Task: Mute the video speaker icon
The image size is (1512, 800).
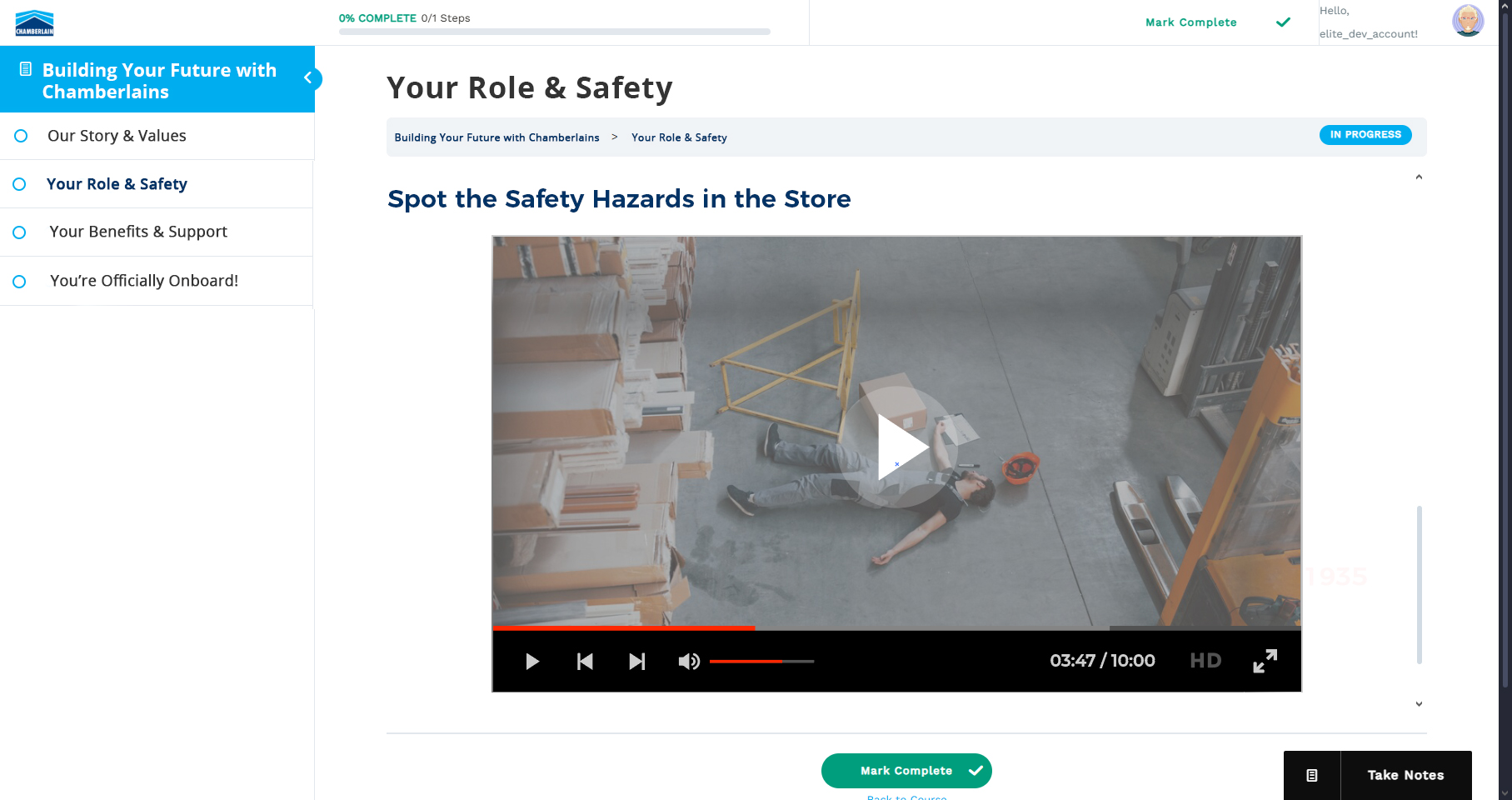Action: point(688,662)
